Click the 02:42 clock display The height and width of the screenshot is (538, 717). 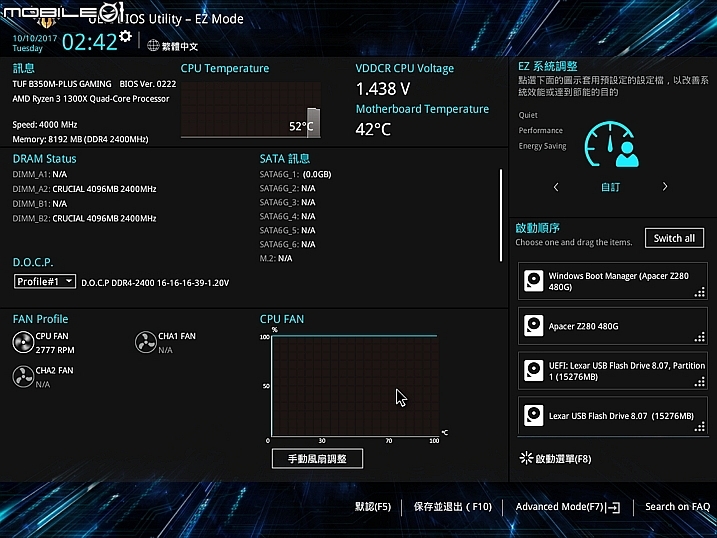click(x=90, y=42)
